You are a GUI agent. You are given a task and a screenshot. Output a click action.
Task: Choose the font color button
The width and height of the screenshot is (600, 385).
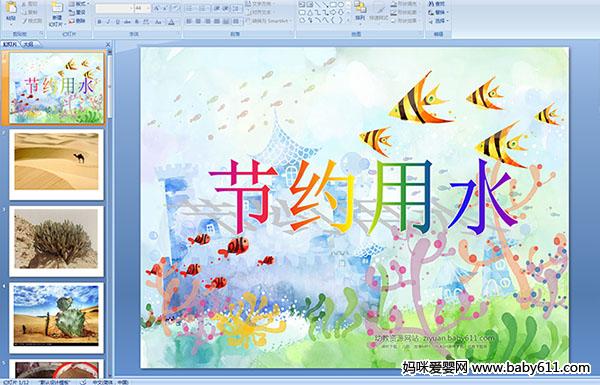(x=172, y=22)
